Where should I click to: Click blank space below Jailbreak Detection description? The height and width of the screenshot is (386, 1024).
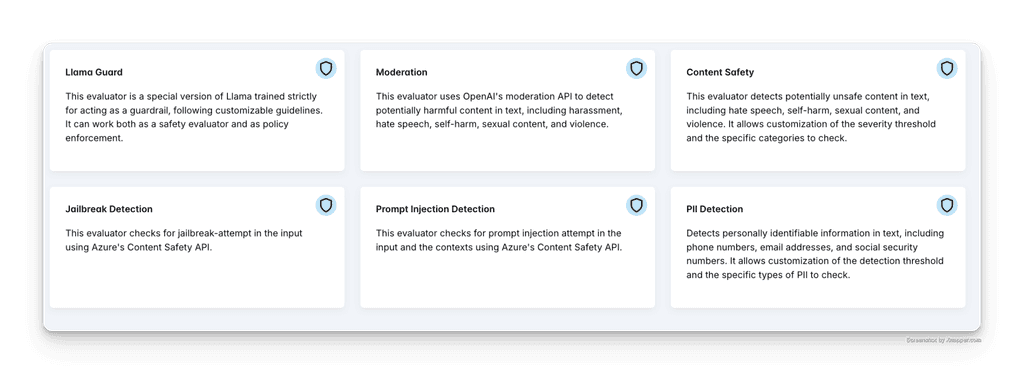point(196,281)
